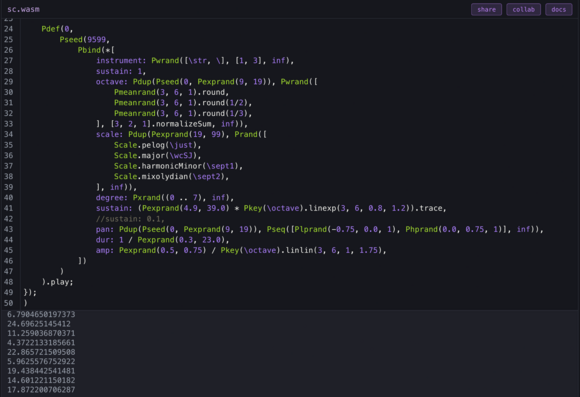Click Scale.pelog(\just) line

click(158, 145)
